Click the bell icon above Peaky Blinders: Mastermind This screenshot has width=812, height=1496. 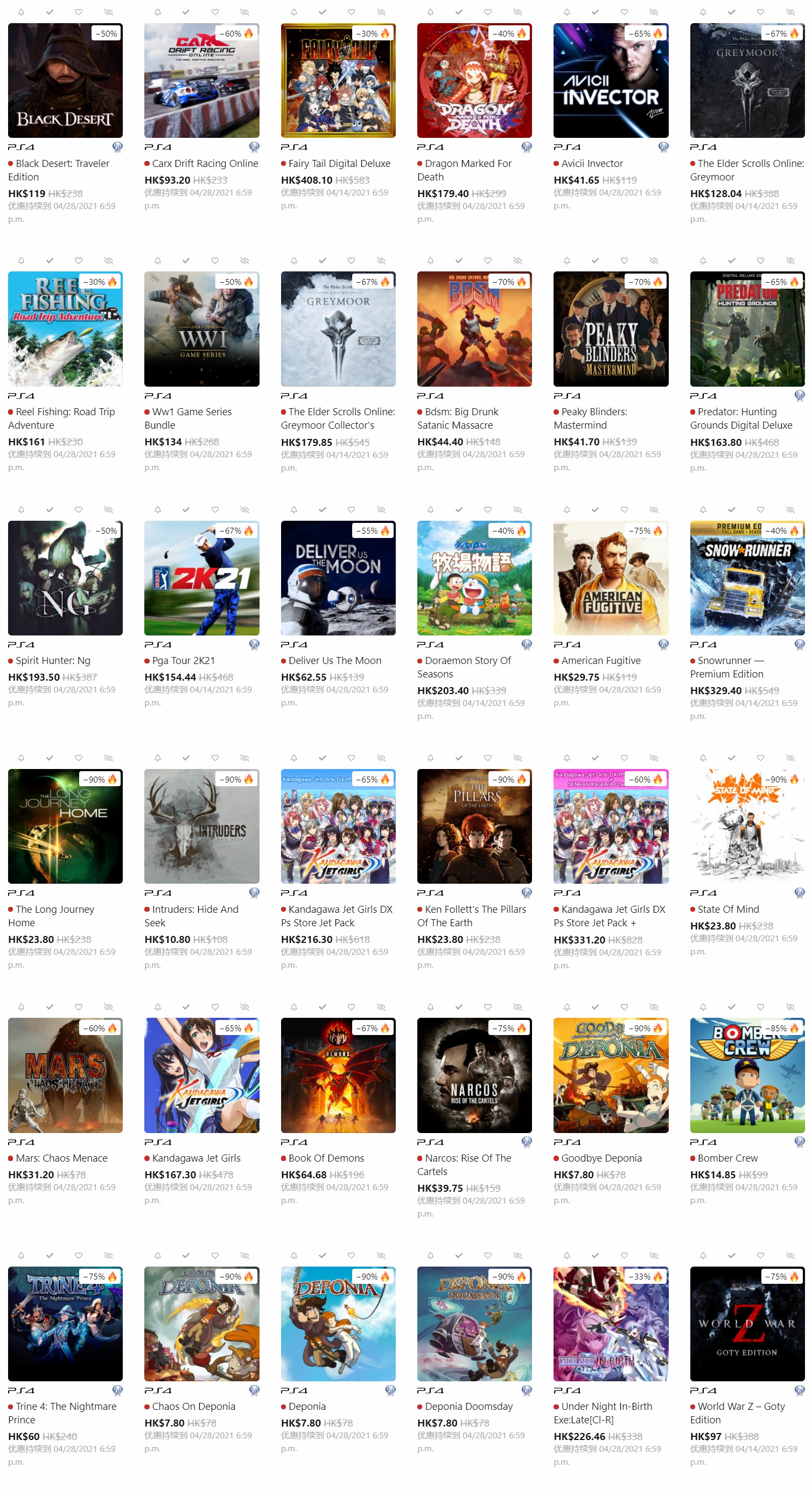tap(566, 261)
